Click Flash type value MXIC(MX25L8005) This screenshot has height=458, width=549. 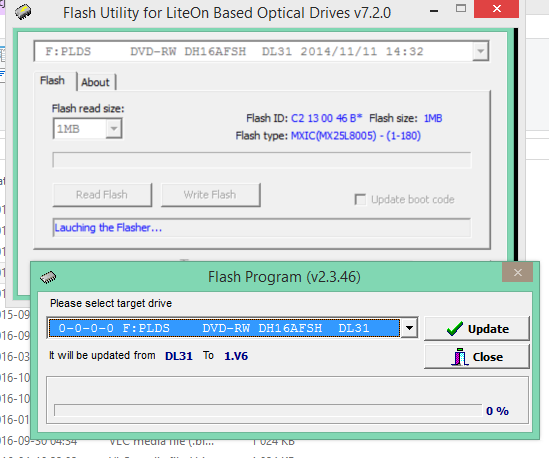(x=355, y=136)
